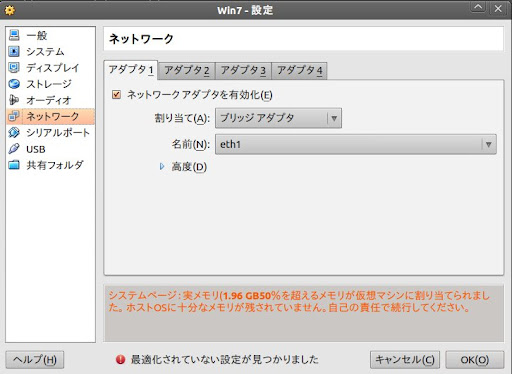The image size is (512, 374).
Task: Go to the ディスプレイ settings category
Action: click(x=50, y=68)
